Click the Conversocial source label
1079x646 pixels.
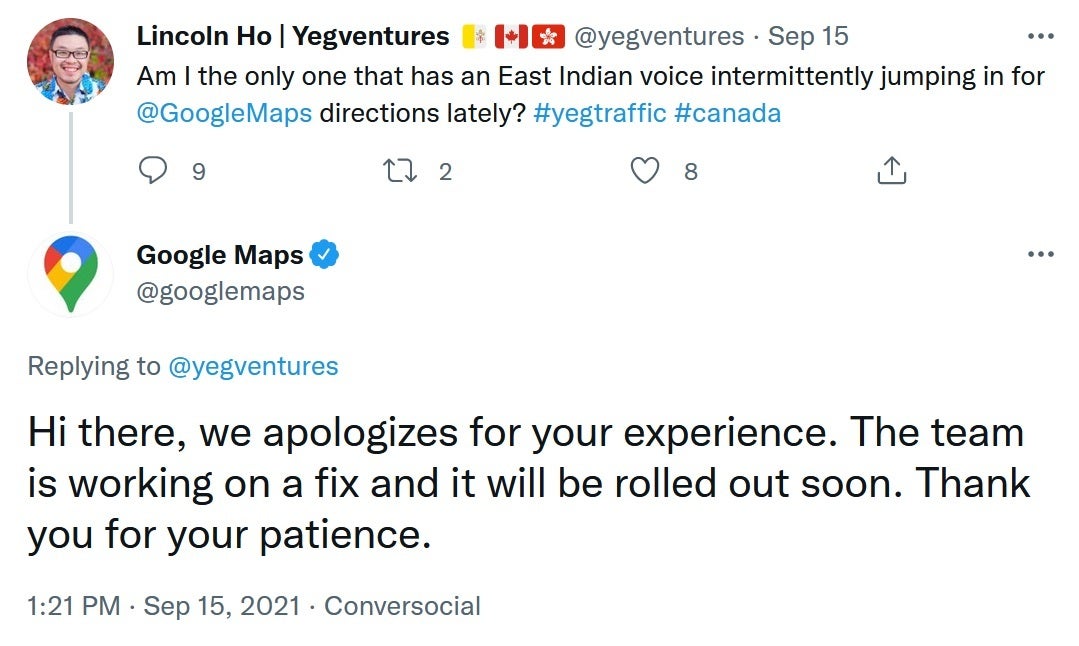[x=403, y=606]
